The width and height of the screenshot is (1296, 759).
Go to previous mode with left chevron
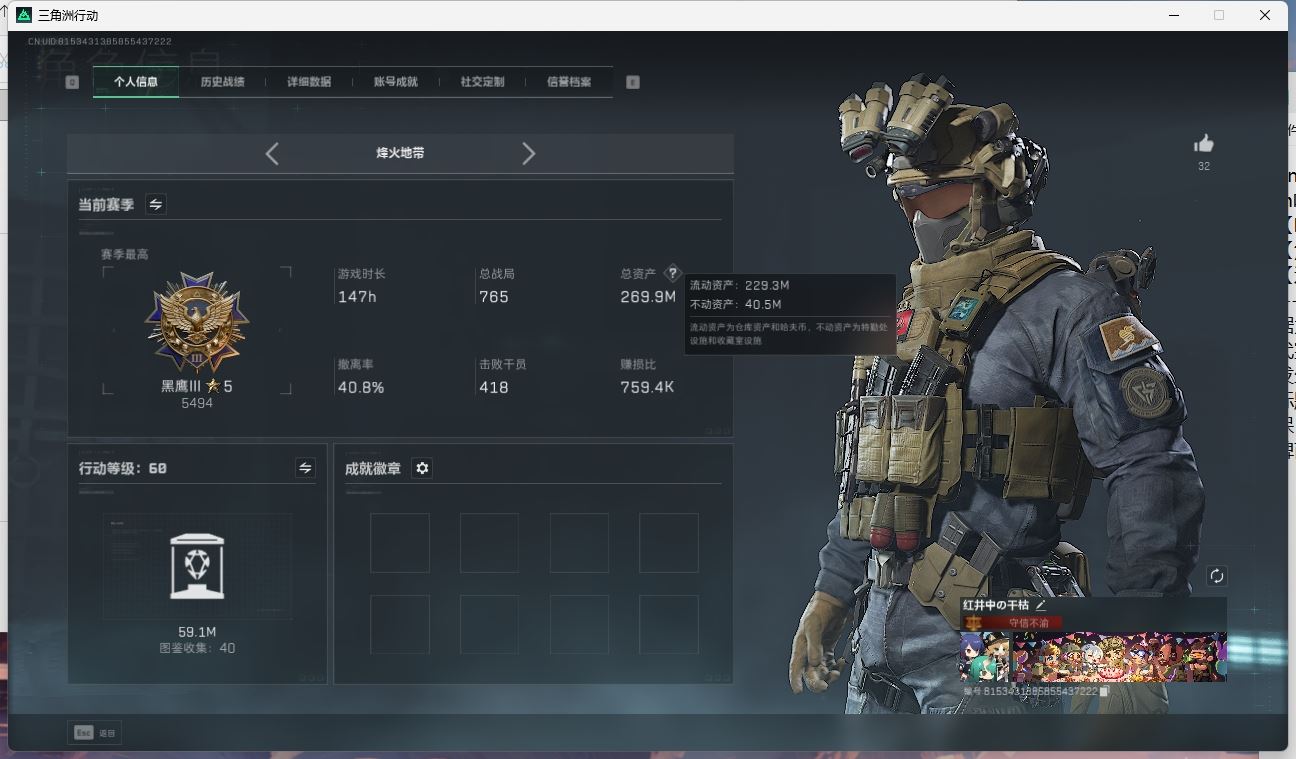[272, 153]
